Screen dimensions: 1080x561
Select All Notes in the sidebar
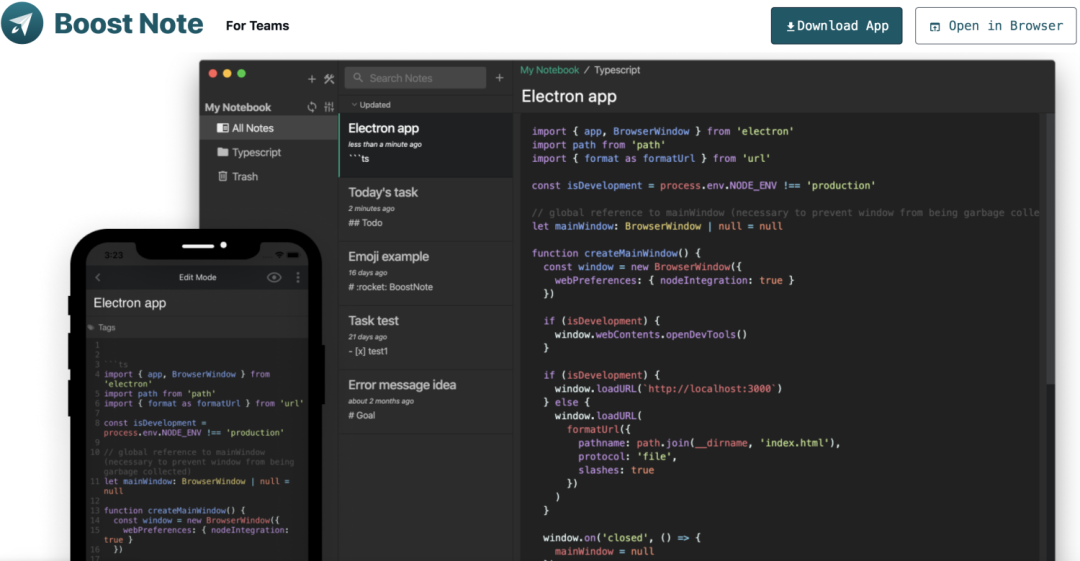pyautogui.click(x=252, y=128)
